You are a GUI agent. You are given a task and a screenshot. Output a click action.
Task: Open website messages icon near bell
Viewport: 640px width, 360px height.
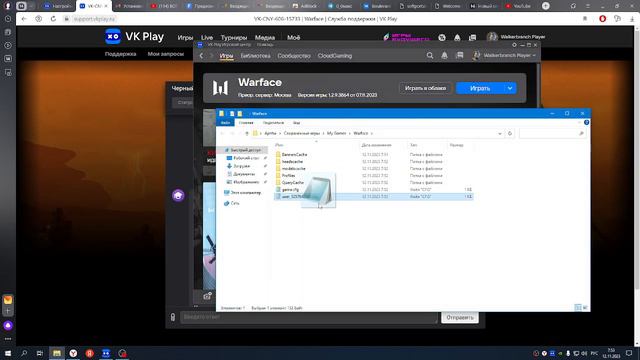click(x=472, y=38)
